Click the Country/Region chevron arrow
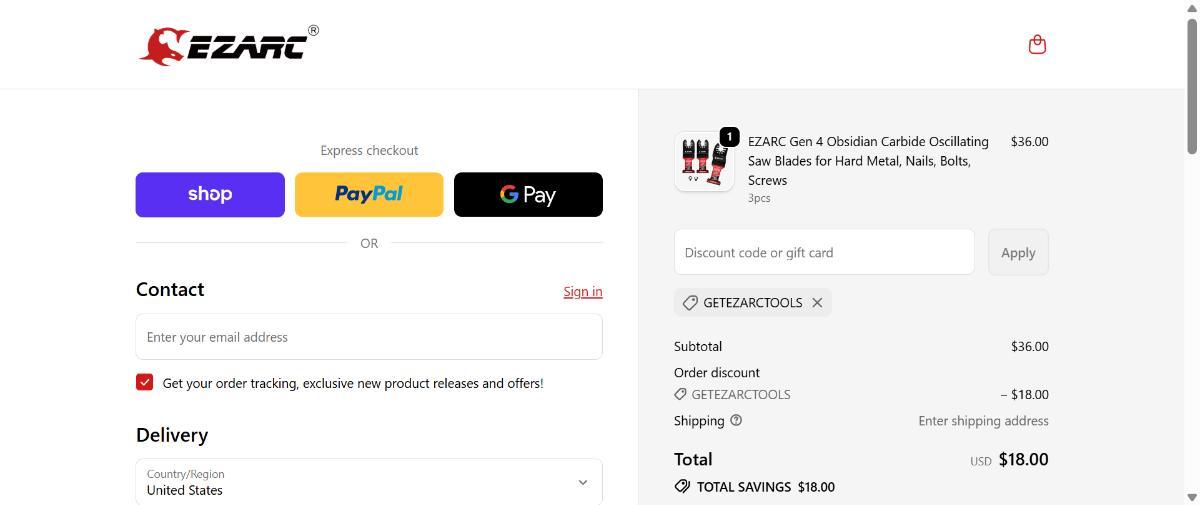Screen dimensions: 1200x505 coord(583,482)
